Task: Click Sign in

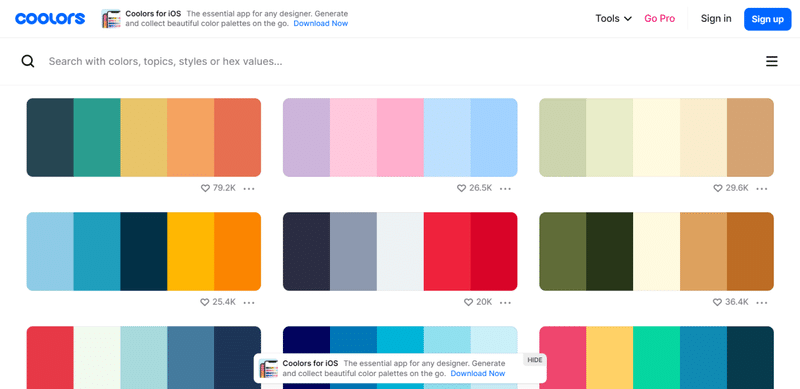Action: [x=716, y=19]
